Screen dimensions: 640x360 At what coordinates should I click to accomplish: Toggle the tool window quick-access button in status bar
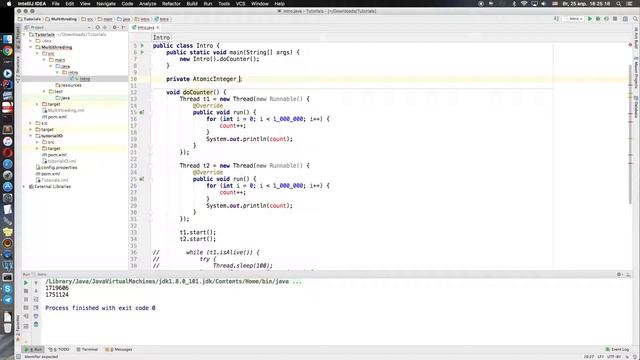click(x=18, y=356)
